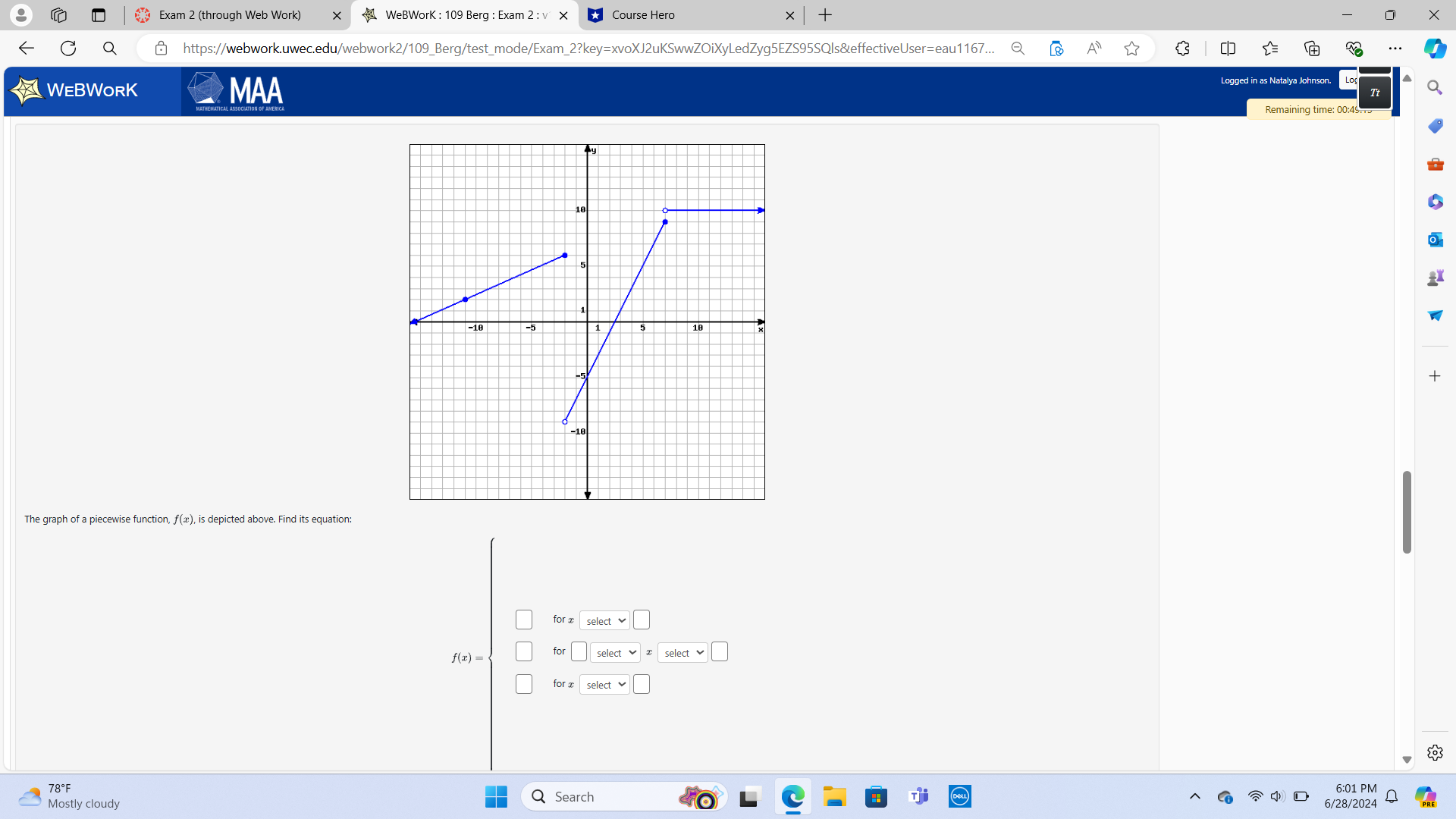Open first row inequality select dropdown
This screenshot has width=1456, height=819.
(x=604, y=621)
